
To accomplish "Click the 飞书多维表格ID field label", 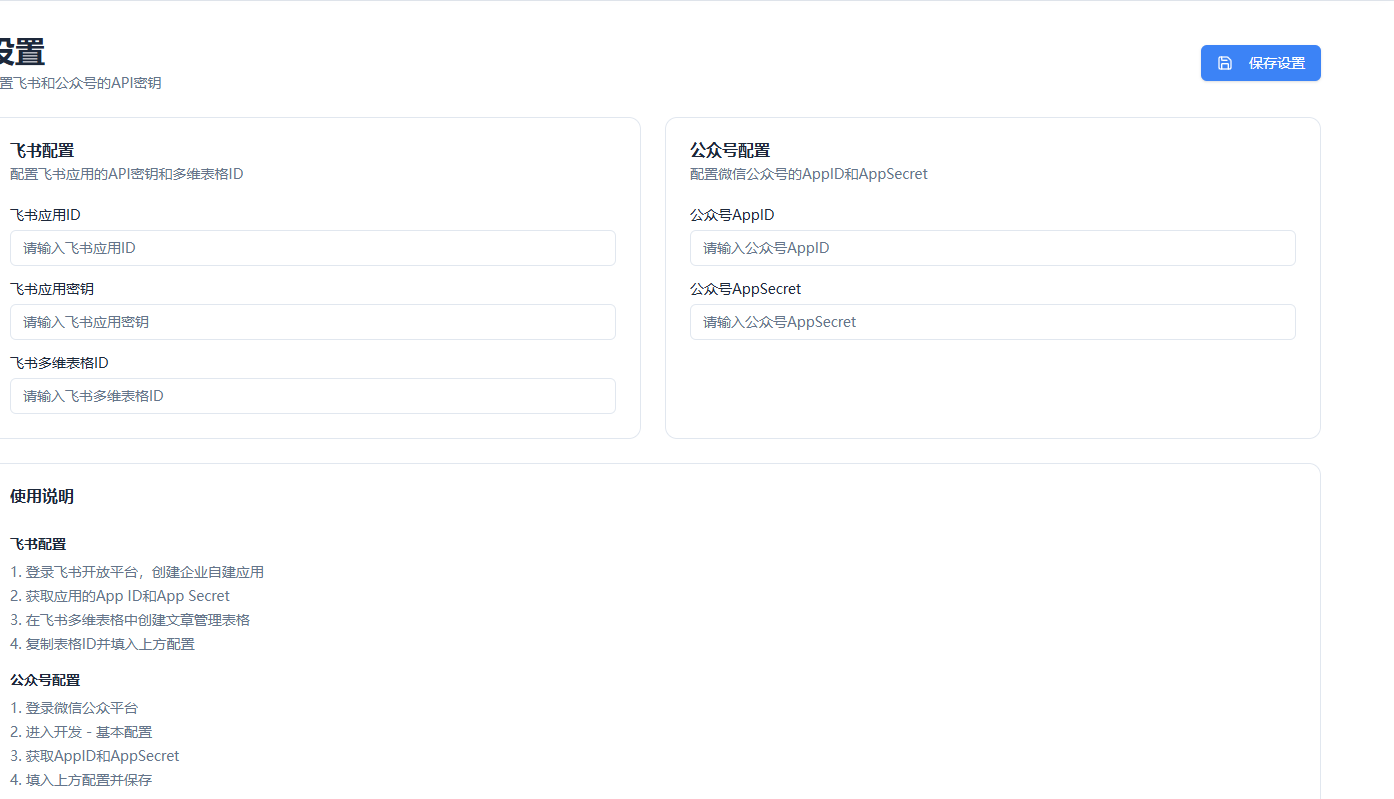I will (59, 363).
